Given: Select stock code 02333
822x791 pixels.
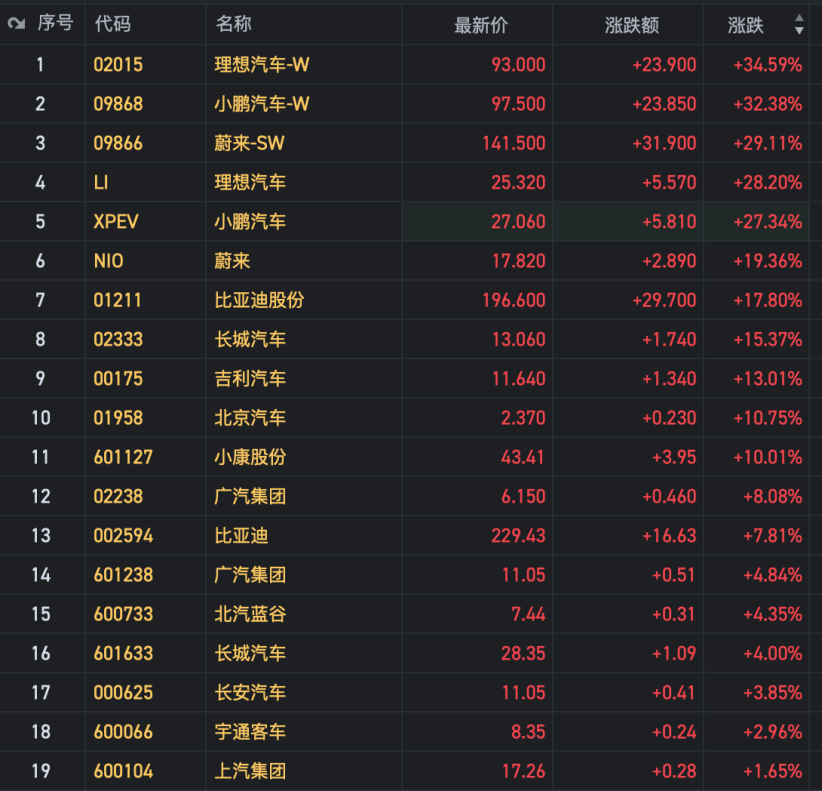Looking at the screenshot, I should pyautogui.click(x=118, y=339).
